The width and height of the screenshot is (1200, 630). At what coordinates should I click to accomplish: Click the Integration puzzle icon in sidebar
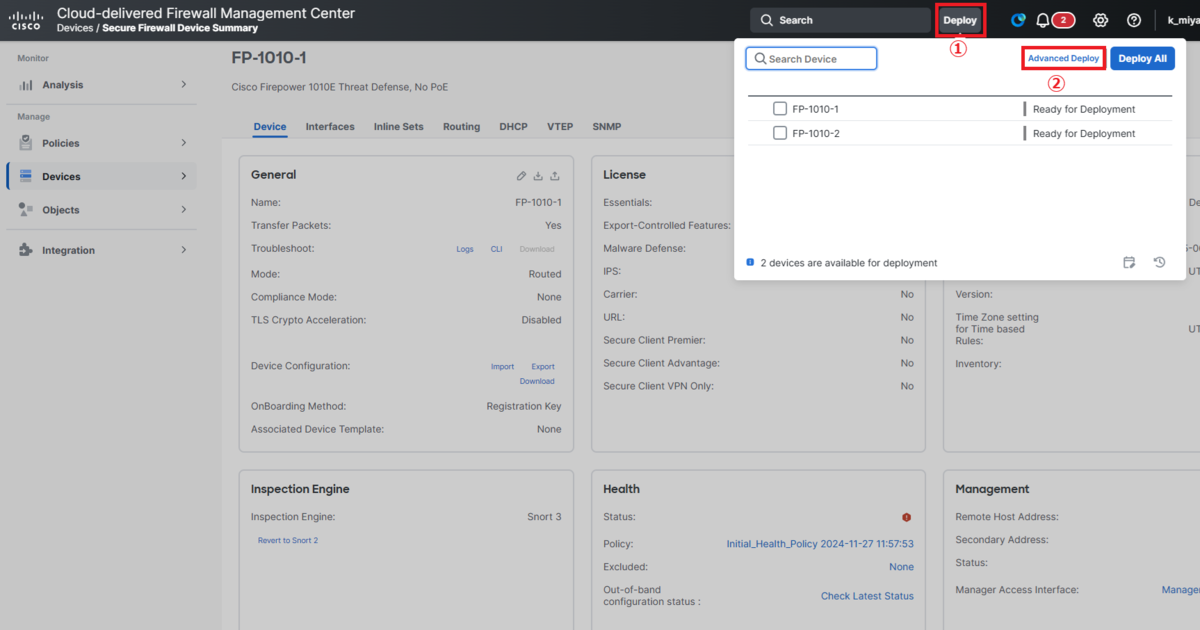[x=26, y=250]
